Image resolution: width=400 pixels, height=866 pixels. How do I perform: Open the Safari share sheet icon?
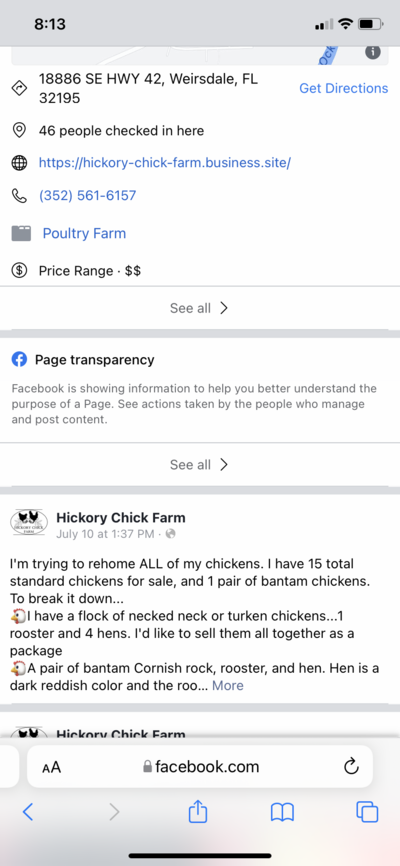[197, 811]
